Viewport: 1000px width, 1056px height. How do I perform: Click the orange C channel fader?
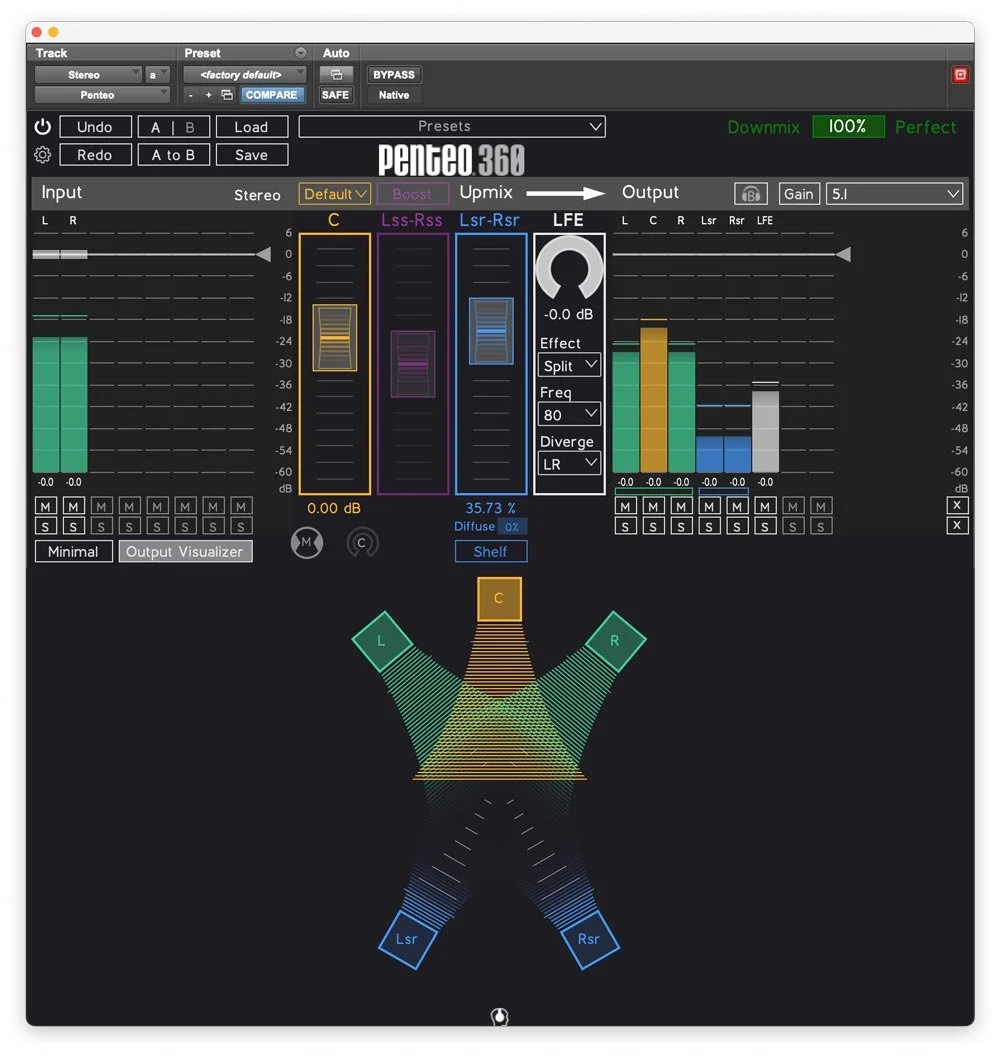(x=335, y=337)
